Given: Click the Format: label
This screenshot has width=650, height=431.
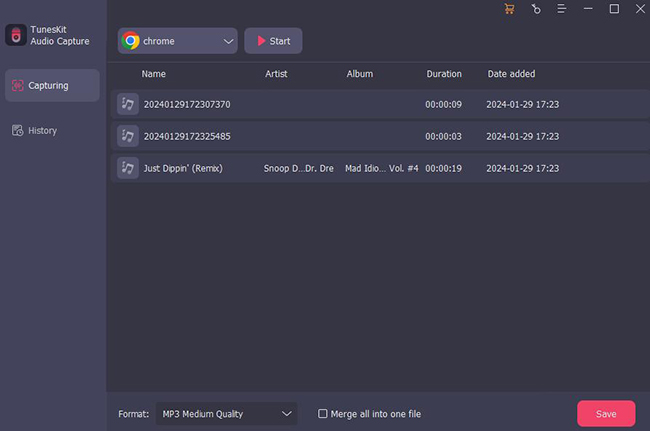Looking at the screenshot, I should [x=133, y=414].
